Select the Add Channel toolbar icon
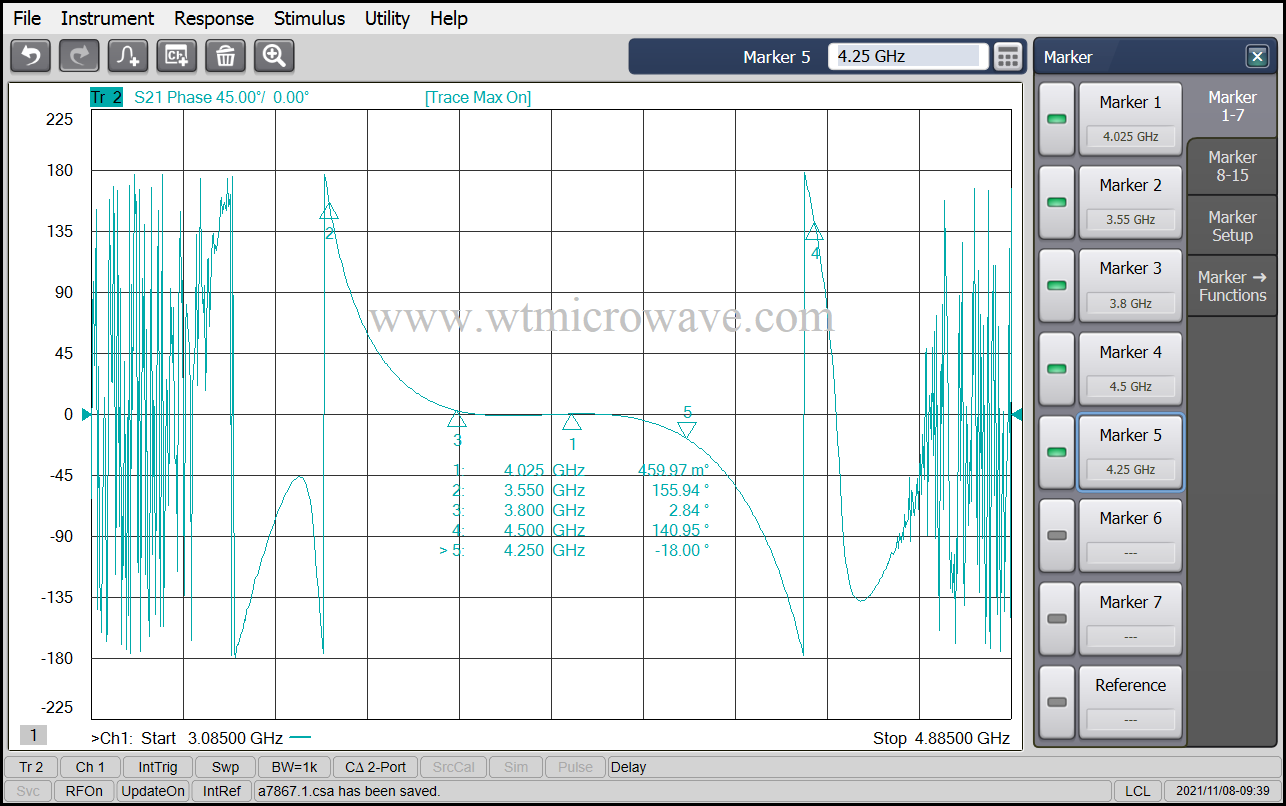 click(176, 56)
